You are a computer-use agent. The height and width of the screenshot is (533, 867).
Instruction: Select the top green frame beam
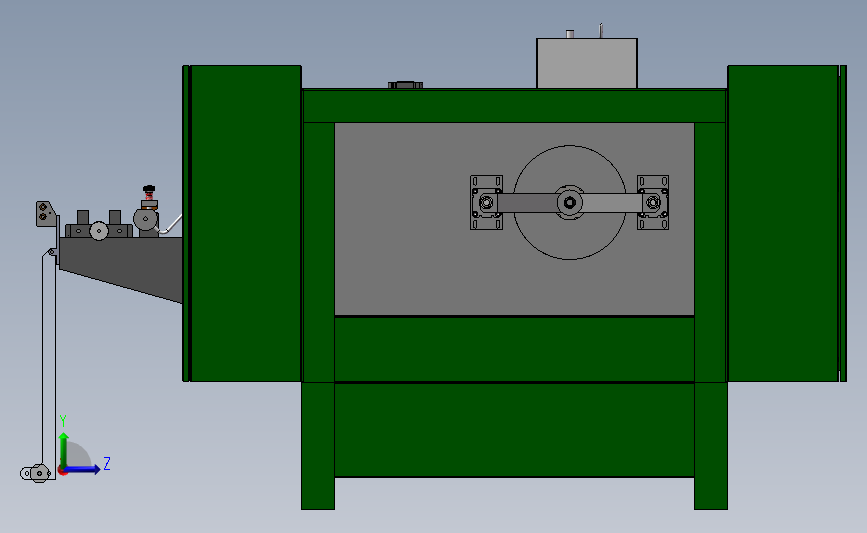[514, 106]
